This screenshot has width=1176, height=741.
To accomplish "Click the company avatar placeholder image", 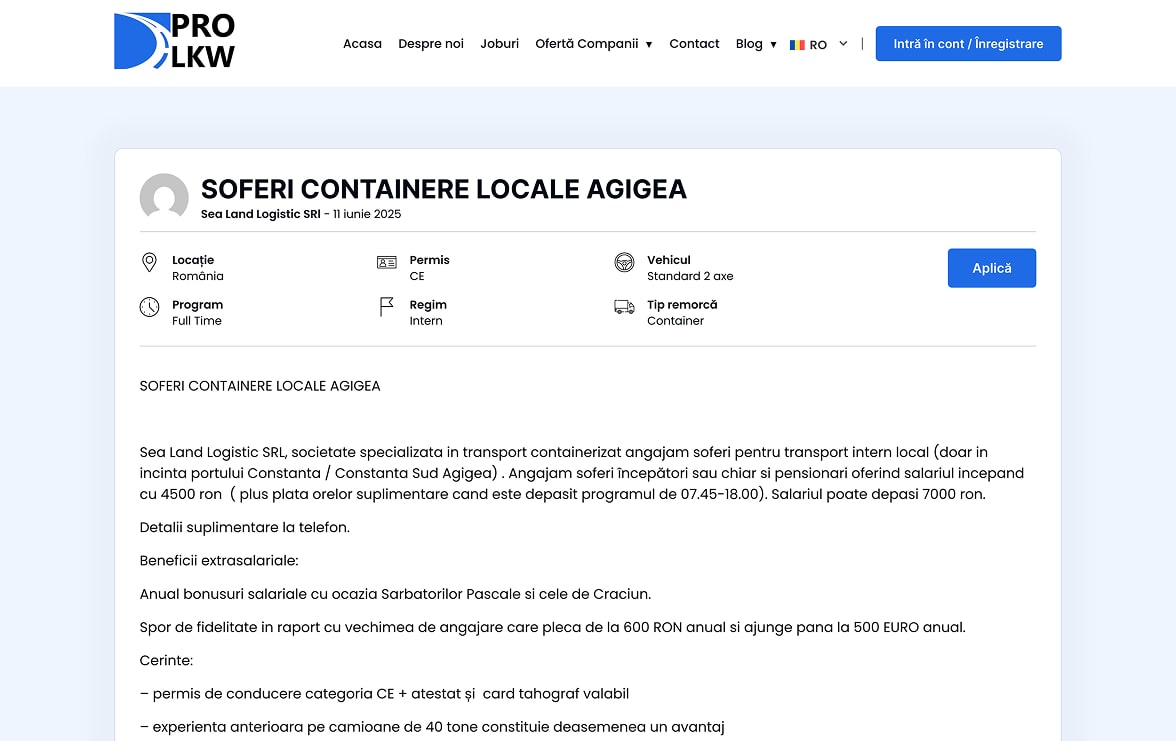I will [164, 197].
